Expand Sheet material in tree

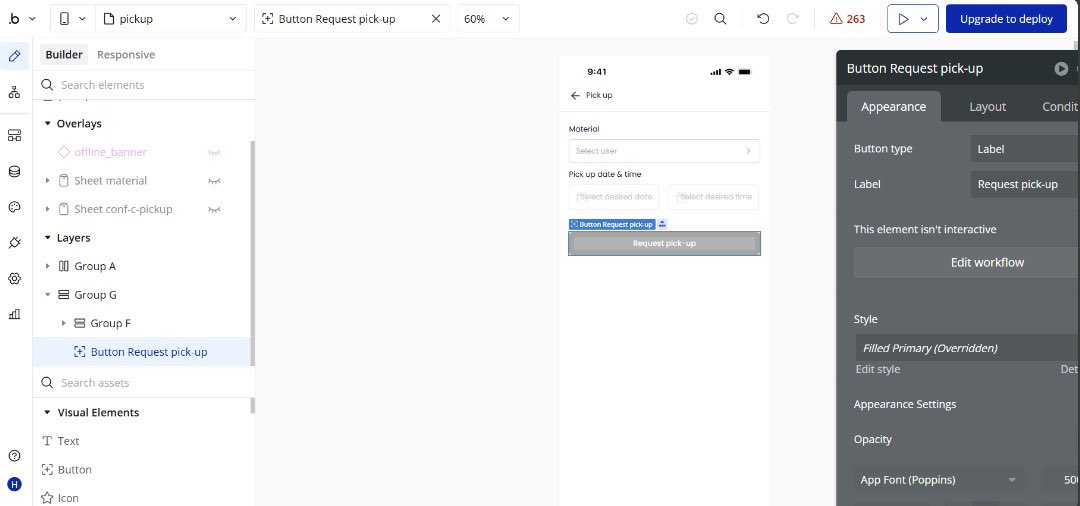coord(48,180)
